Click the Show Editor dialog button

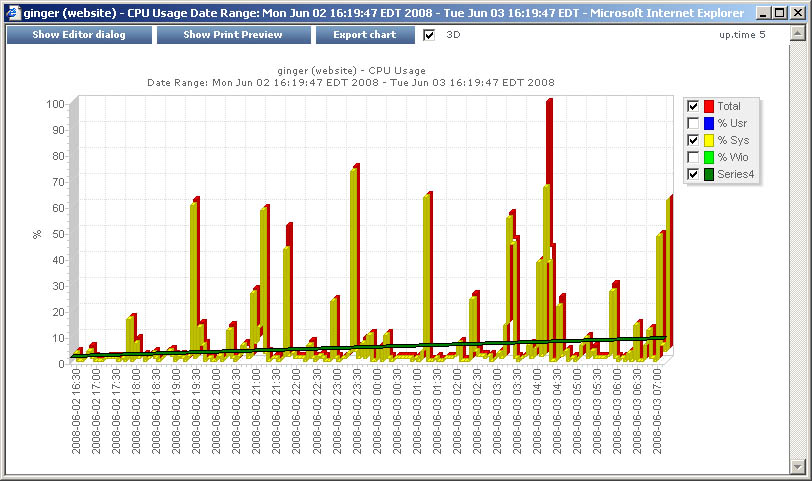pyautogui.click(x=79, y=35)
